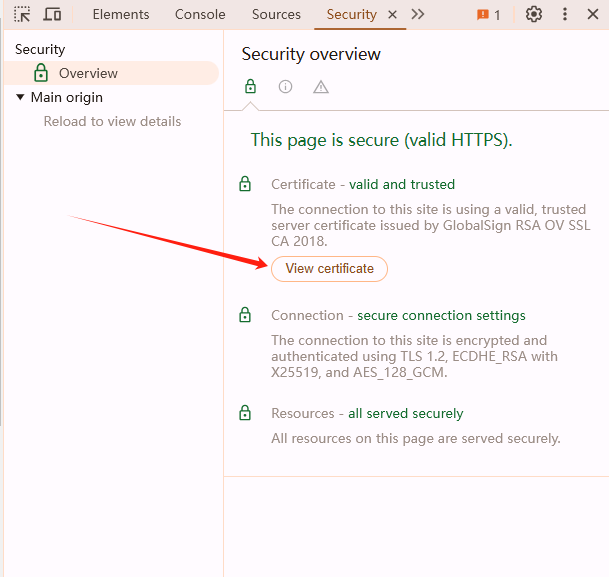This screenshot has width=609, height=577.
Task: Click the 'secure connection settings' text
Action: click(x=441, y=315)
